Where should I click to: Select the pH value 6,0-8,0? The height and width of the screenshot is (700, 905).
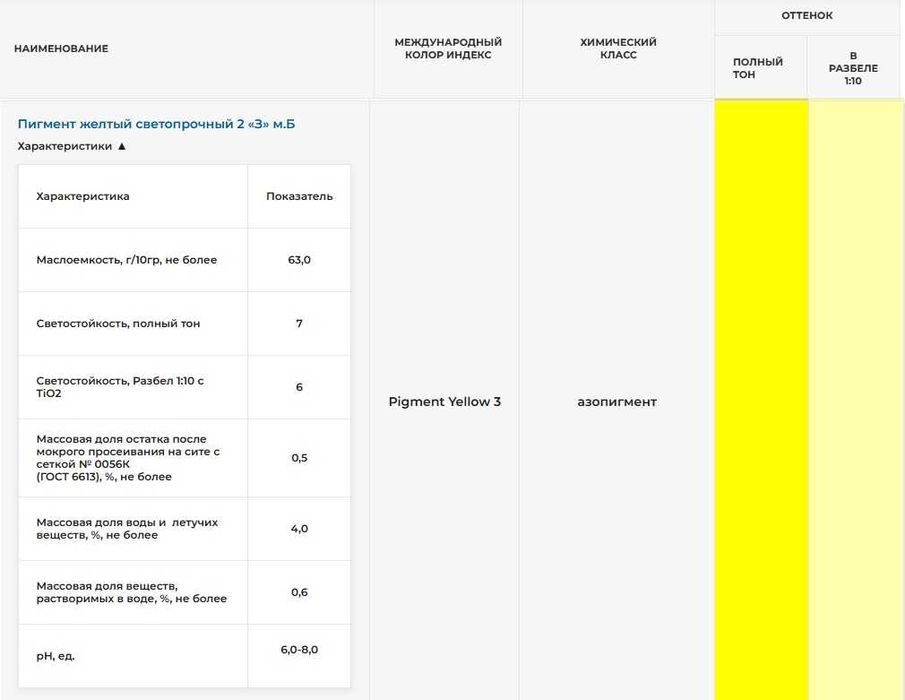(299, 649)
